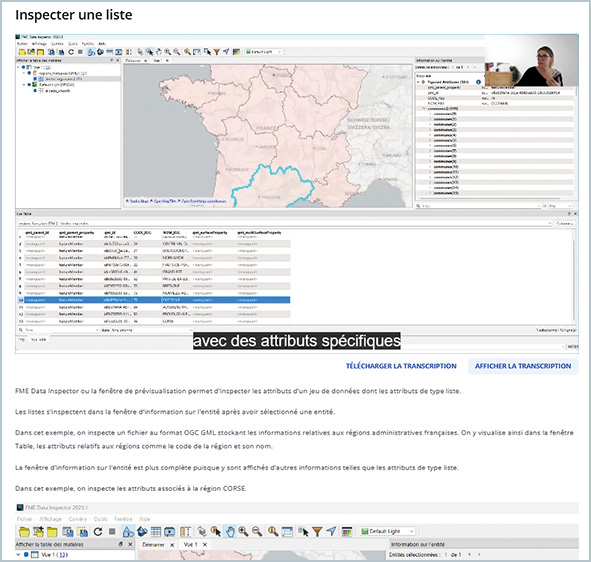Toggle visibility dot of regions_francaises dataset in video
Image resolution: width=591 pixels, height=562 pixels.
pos(29,73)
